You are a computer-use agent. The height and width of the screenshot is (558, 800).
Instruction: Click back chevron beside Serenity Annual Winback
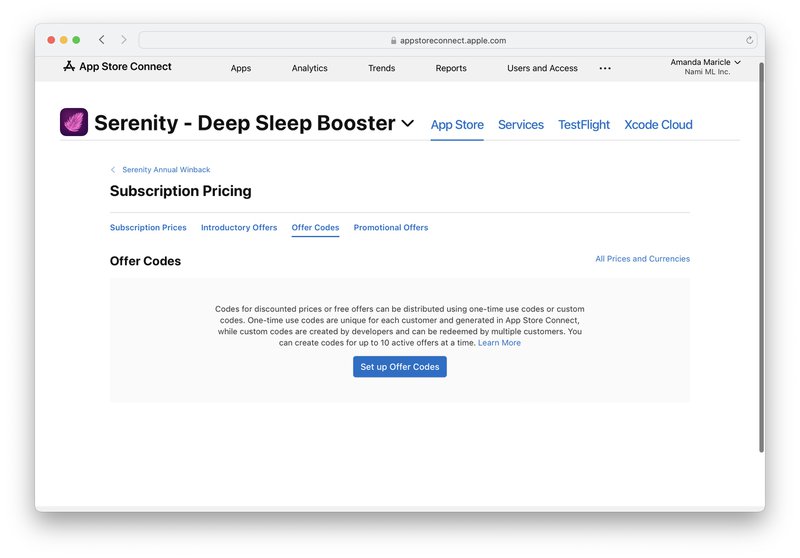tap(113, 169)
